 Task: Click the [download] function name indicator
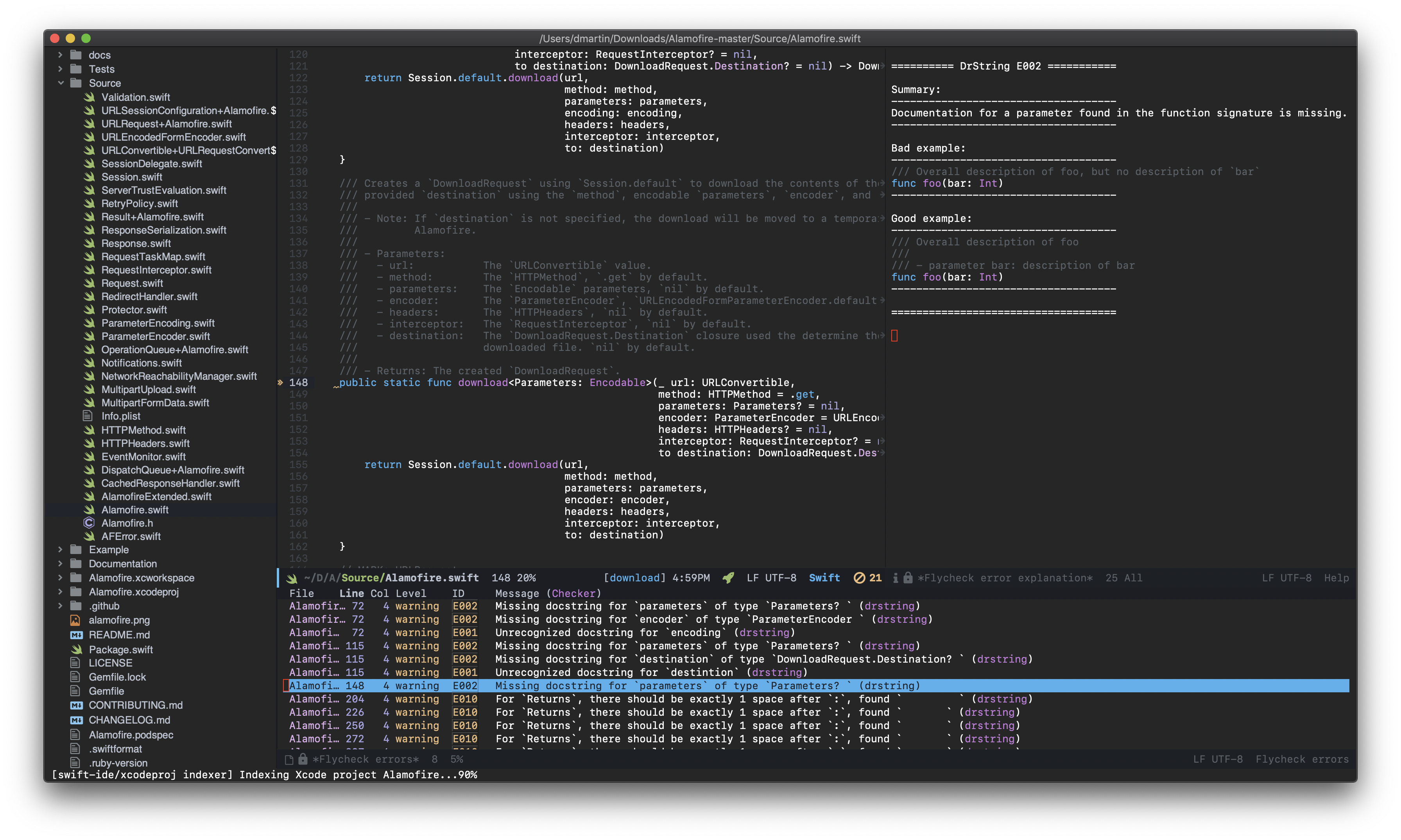click(x=634, y=578)
